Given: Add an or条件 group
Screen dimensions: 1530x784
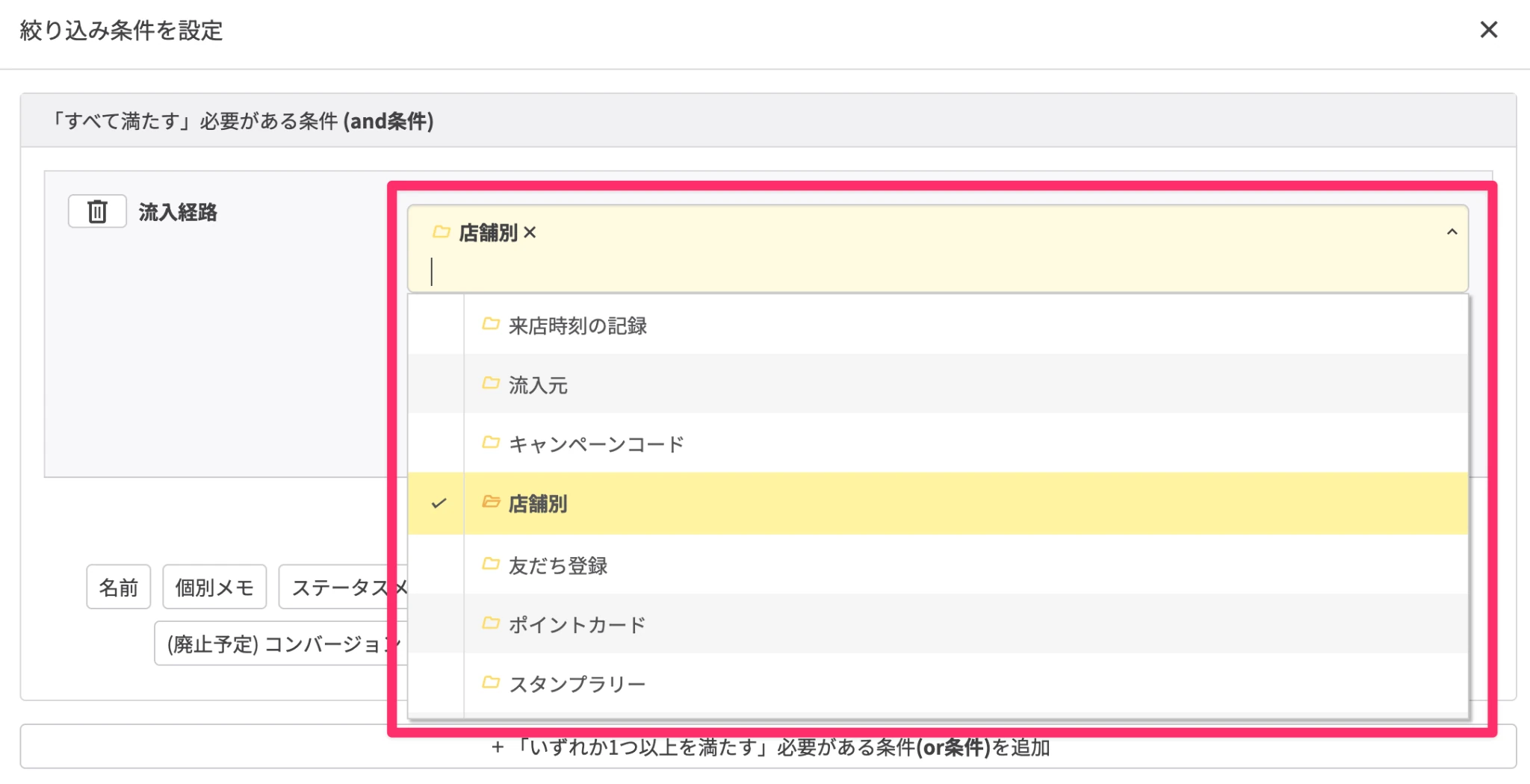Looking at the screenshot, I should coord(768,747).
